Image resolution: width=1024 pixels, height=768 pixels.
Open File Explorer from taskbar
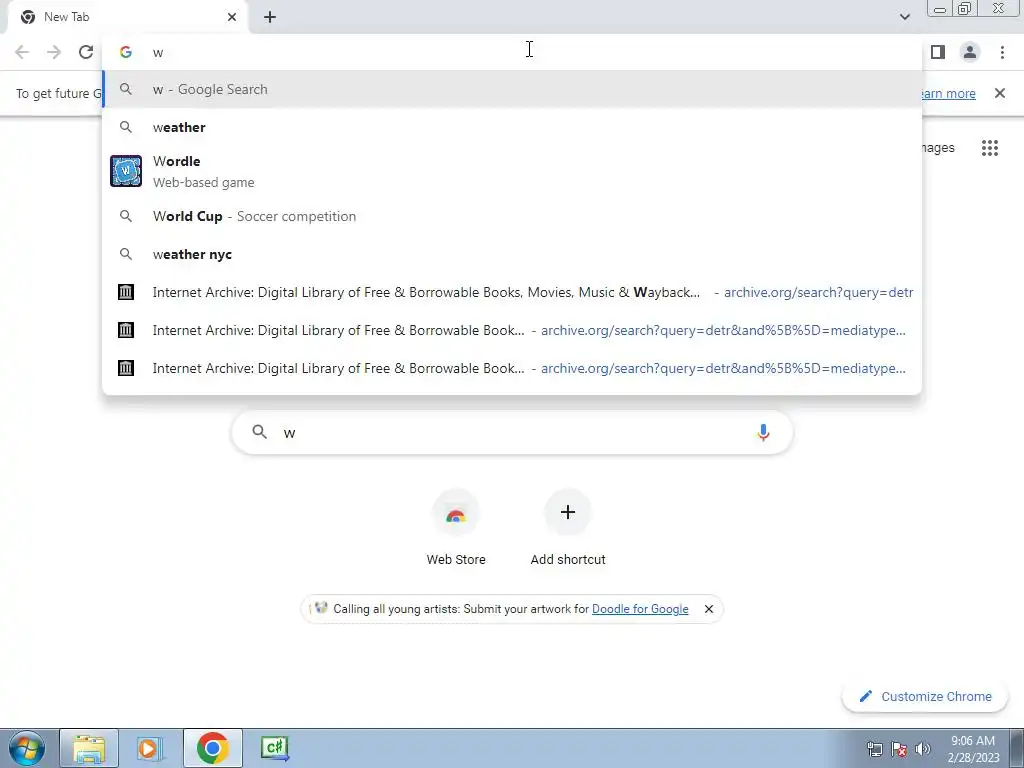click(x=89, y=748)
